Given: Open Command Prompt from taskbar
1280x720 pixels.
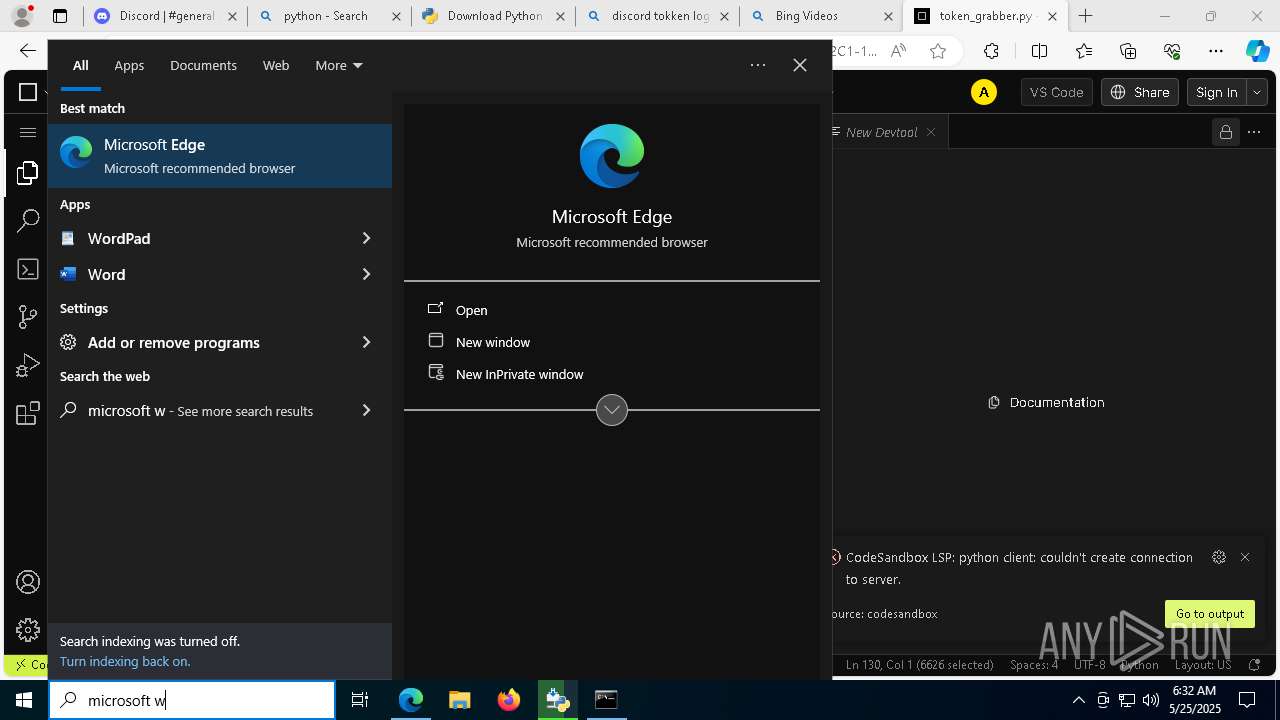Looking at the screenshot, I should 606,700.
